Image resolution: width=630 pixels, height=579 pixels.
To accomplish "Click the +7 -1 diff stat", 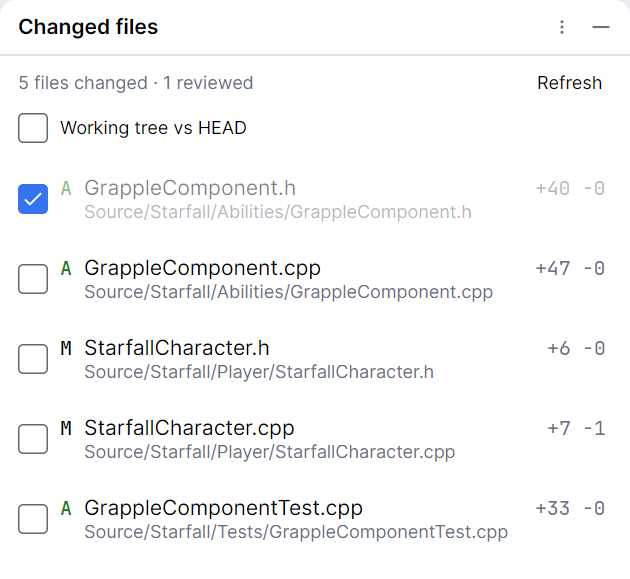I will click(576, 428).
